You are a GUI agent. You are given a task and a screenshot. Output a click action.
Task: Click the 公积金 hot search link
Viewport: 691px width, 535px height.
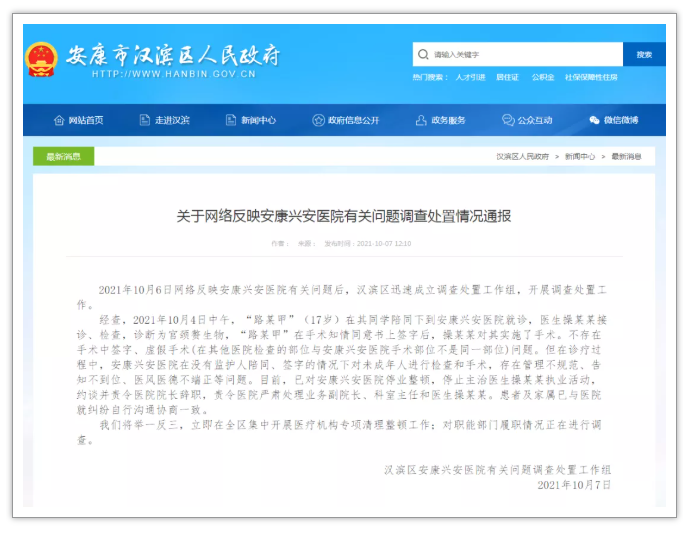coord(542,77)
